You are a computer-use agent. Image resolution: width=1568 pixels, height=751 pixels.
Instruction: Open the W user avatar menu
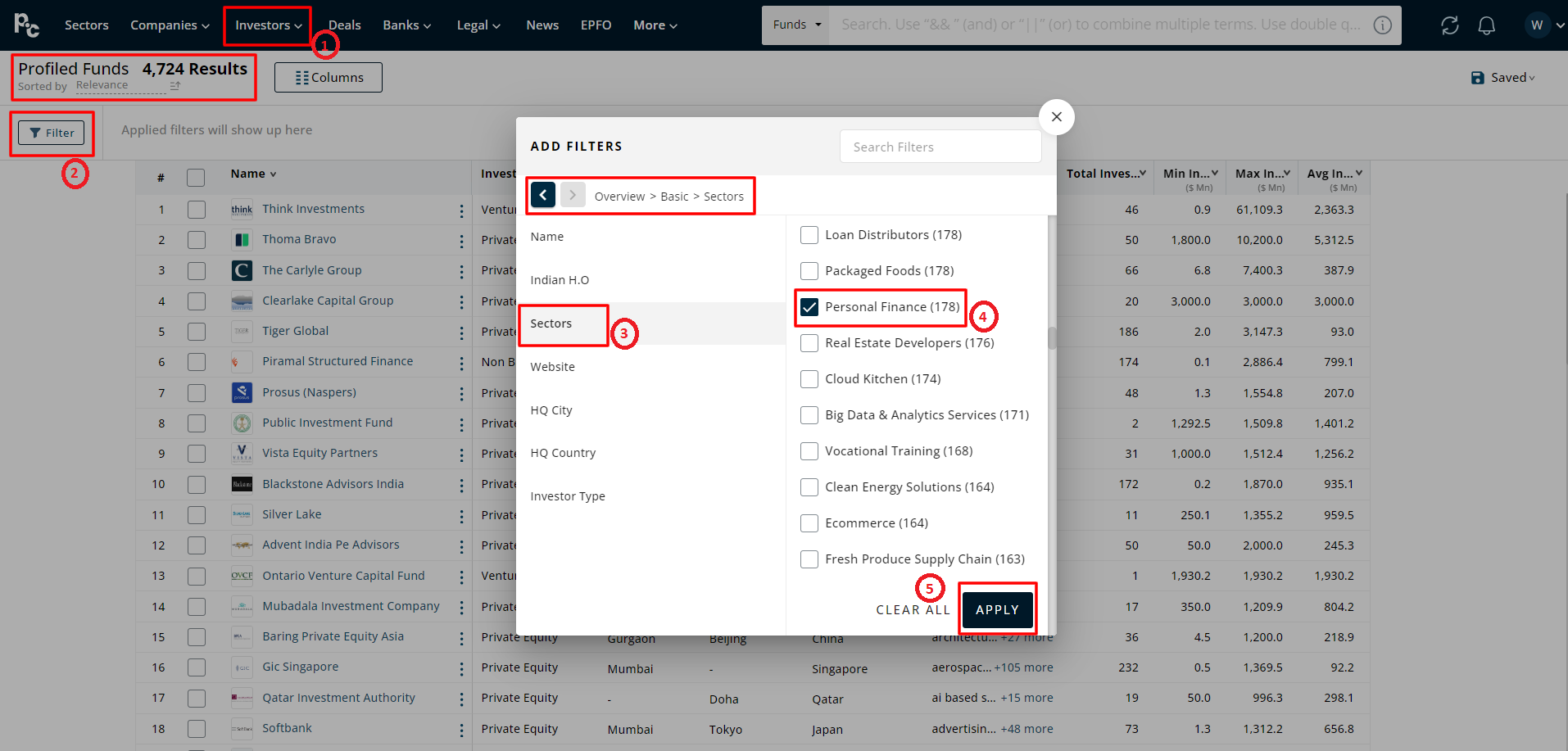[1537, 25]
